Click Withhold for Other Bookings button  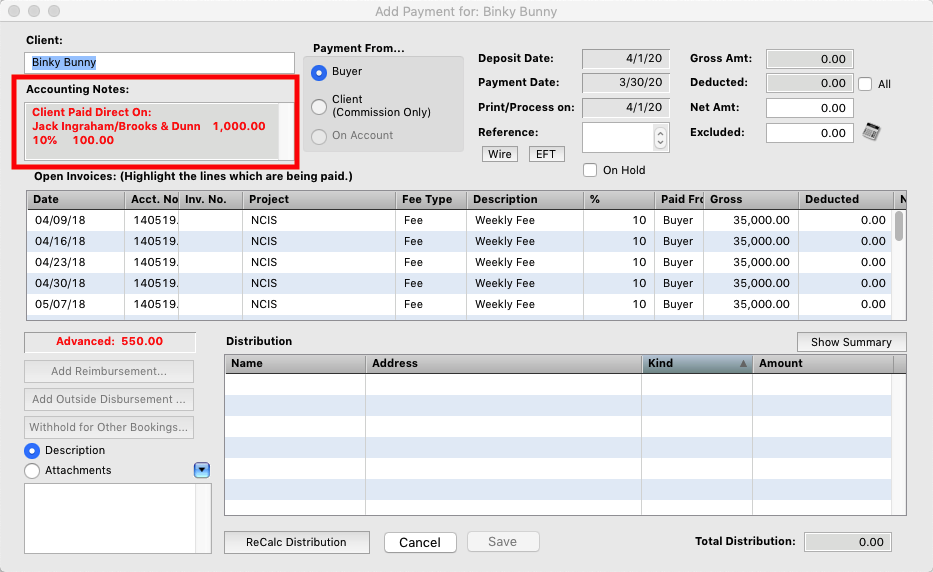click(x=109, y=427)
